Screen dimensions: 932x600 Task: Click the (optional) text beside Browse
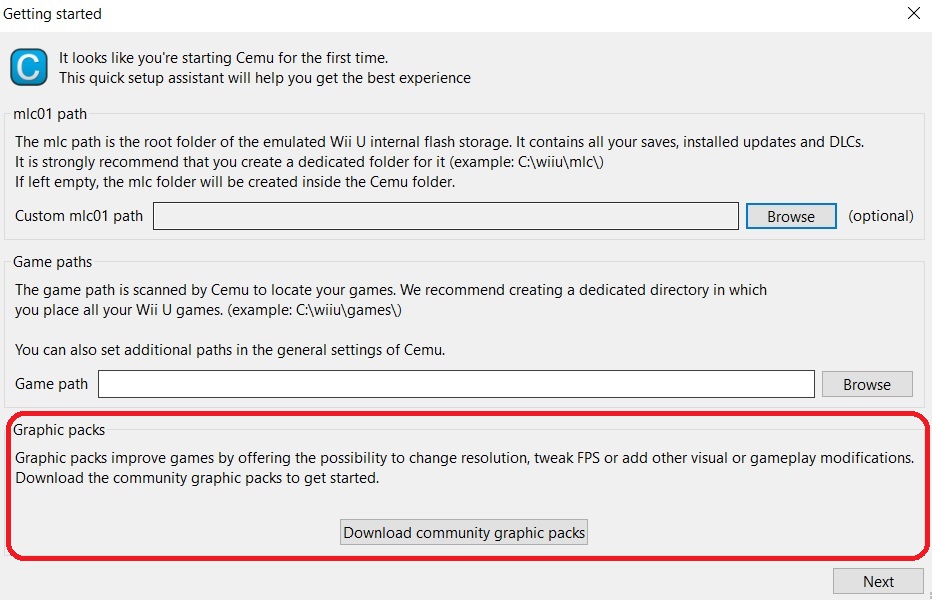click(x=880, y=216)
